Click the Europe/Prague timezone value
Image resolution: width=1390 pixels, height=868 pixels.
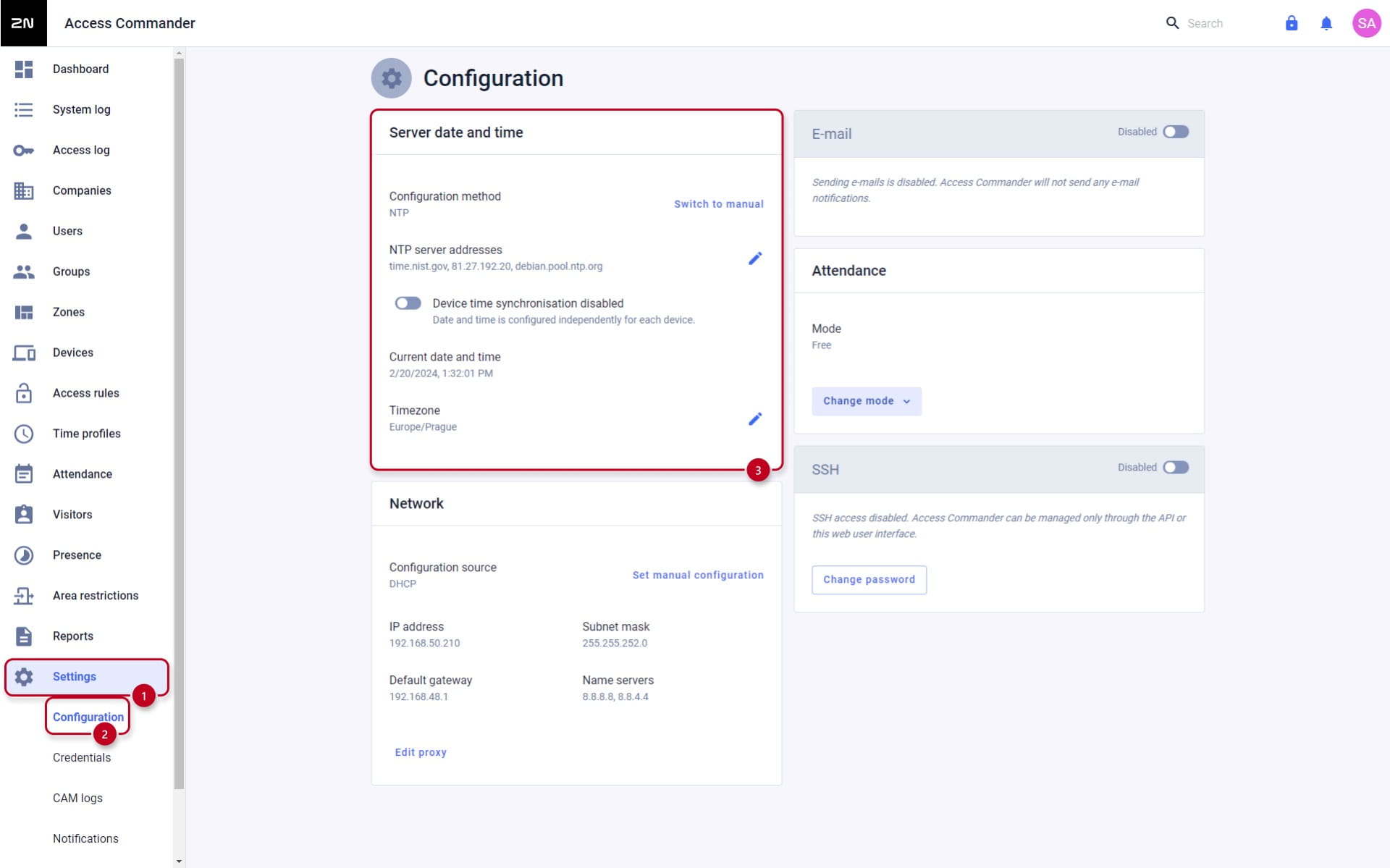coord(423,427)
